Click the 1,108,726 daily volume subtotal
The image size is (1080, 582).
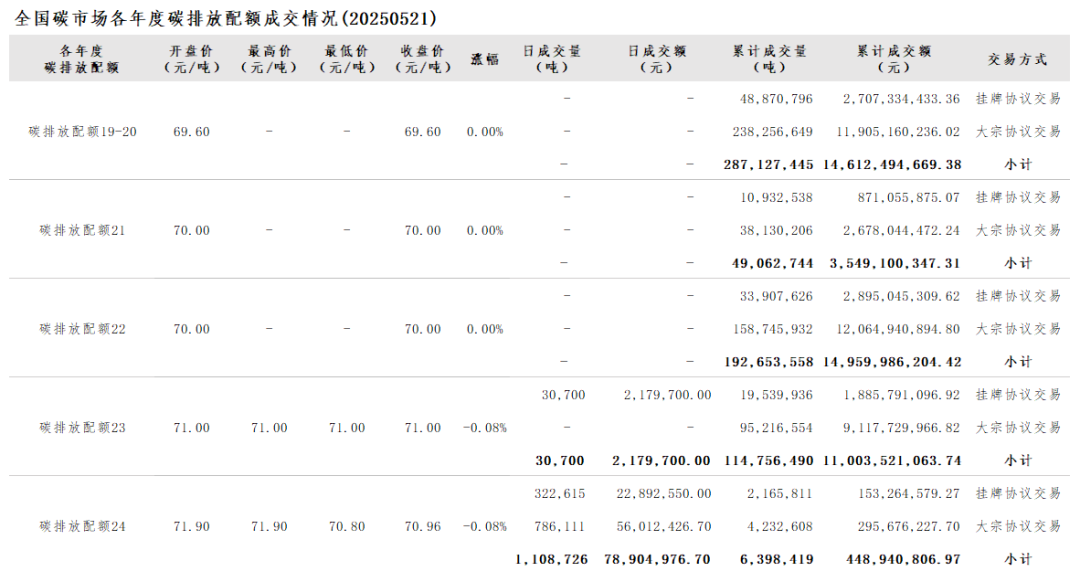tap(552, 559)
